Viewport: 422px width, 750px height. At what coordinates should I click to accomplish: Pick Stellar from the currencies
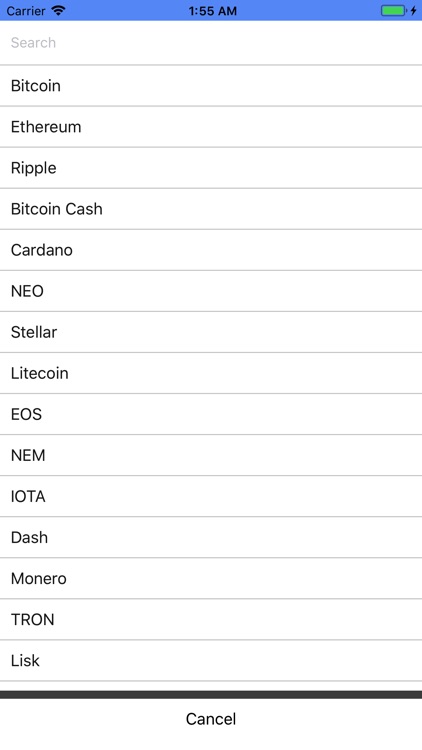point(211,332)
